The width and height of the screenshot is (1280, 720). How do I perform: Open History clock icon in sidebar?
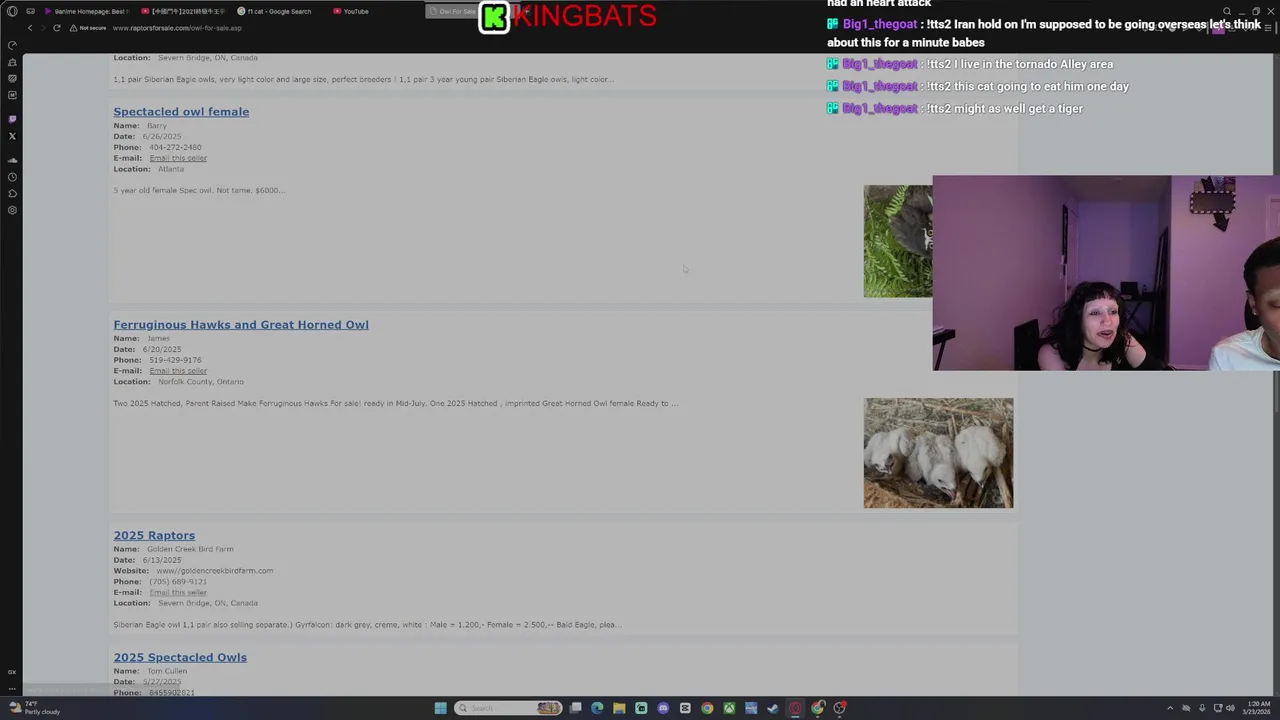coord(12,177)
